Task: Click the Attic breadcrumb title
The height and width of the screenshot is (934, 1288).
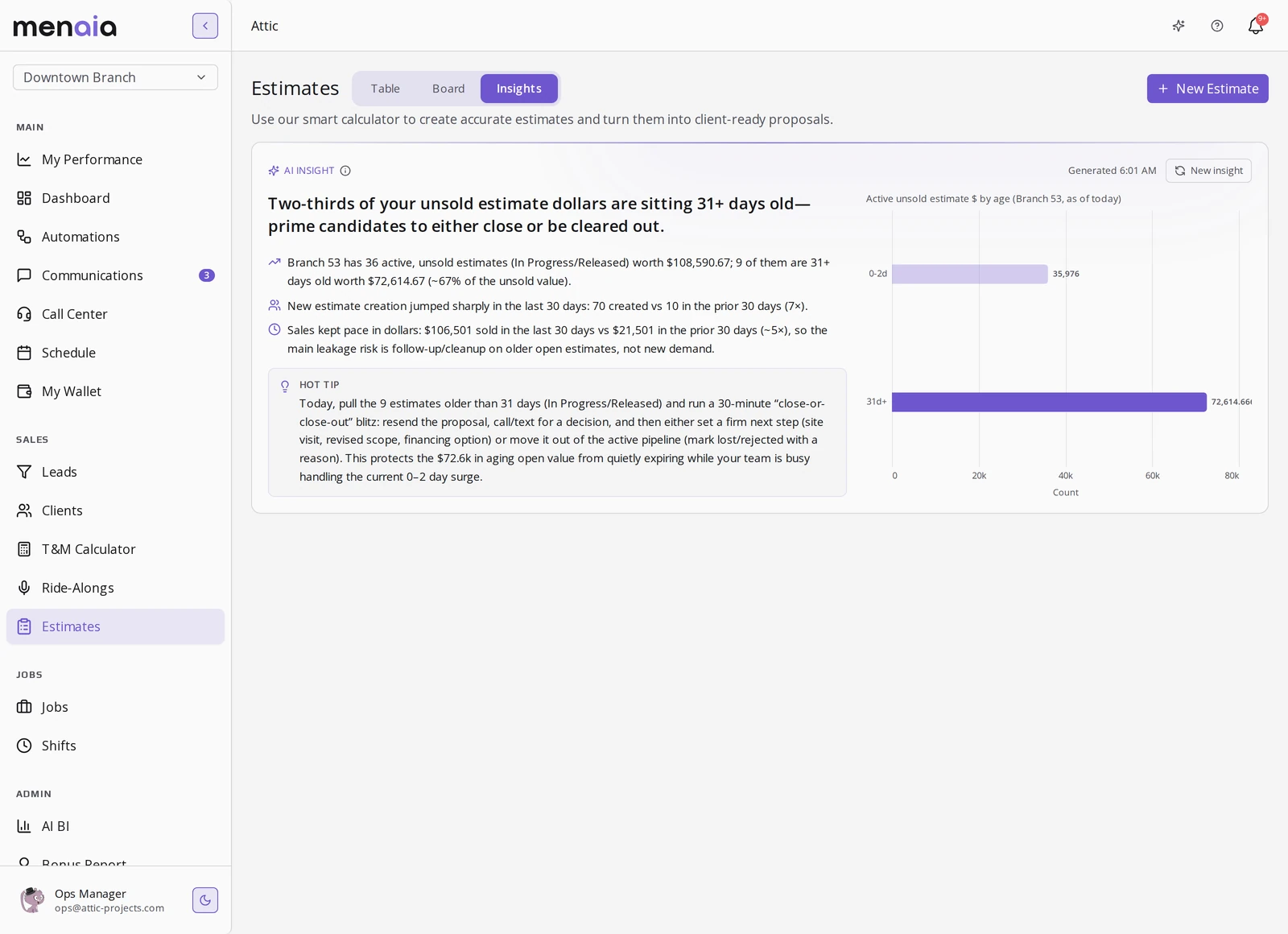Action: [x=265, y=26]
